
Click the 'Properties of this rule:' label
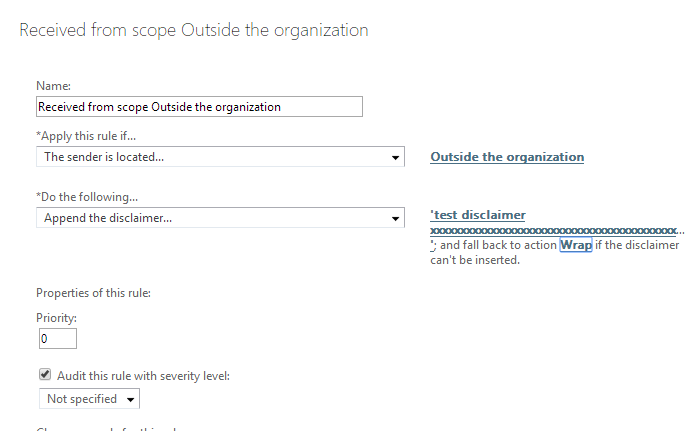93,293
